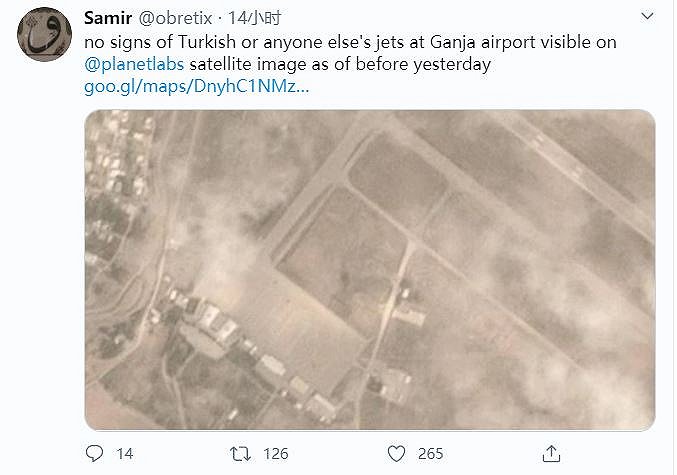Click the runway markings in the satellite image

pos(557,155)
